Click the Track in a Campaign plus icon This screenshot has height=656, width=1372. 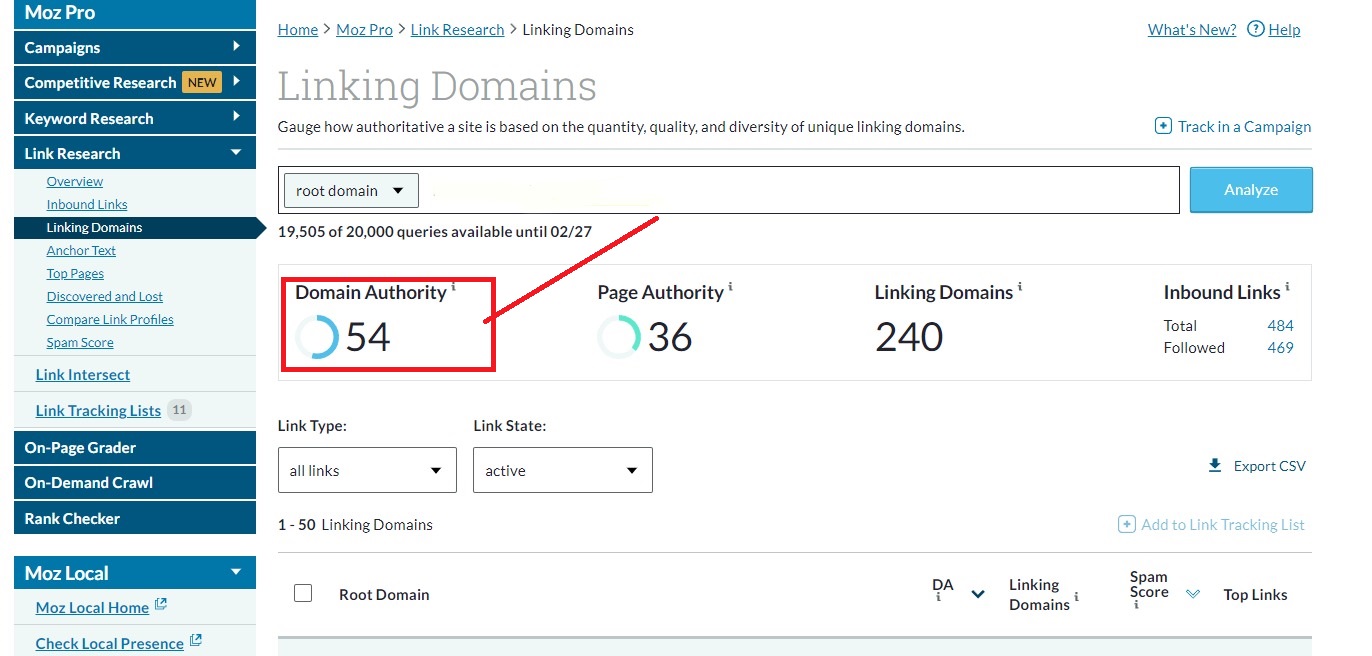click(1163, 126)
